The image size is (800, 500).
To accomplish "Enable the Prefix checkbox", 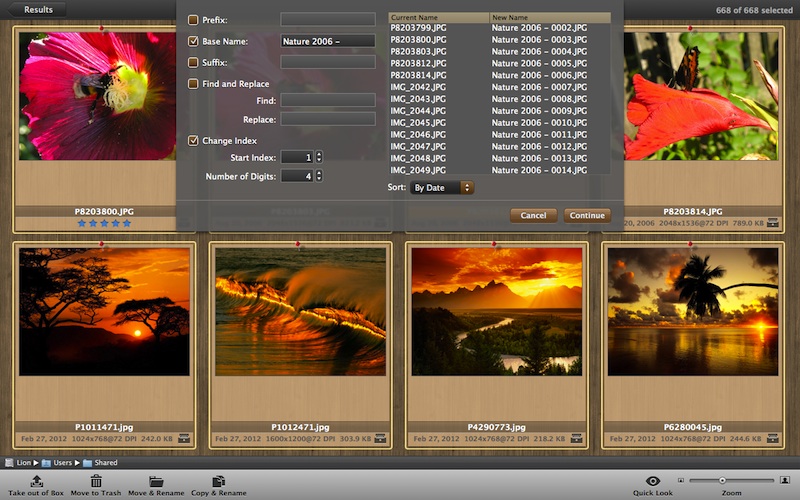I will (193, 19).
